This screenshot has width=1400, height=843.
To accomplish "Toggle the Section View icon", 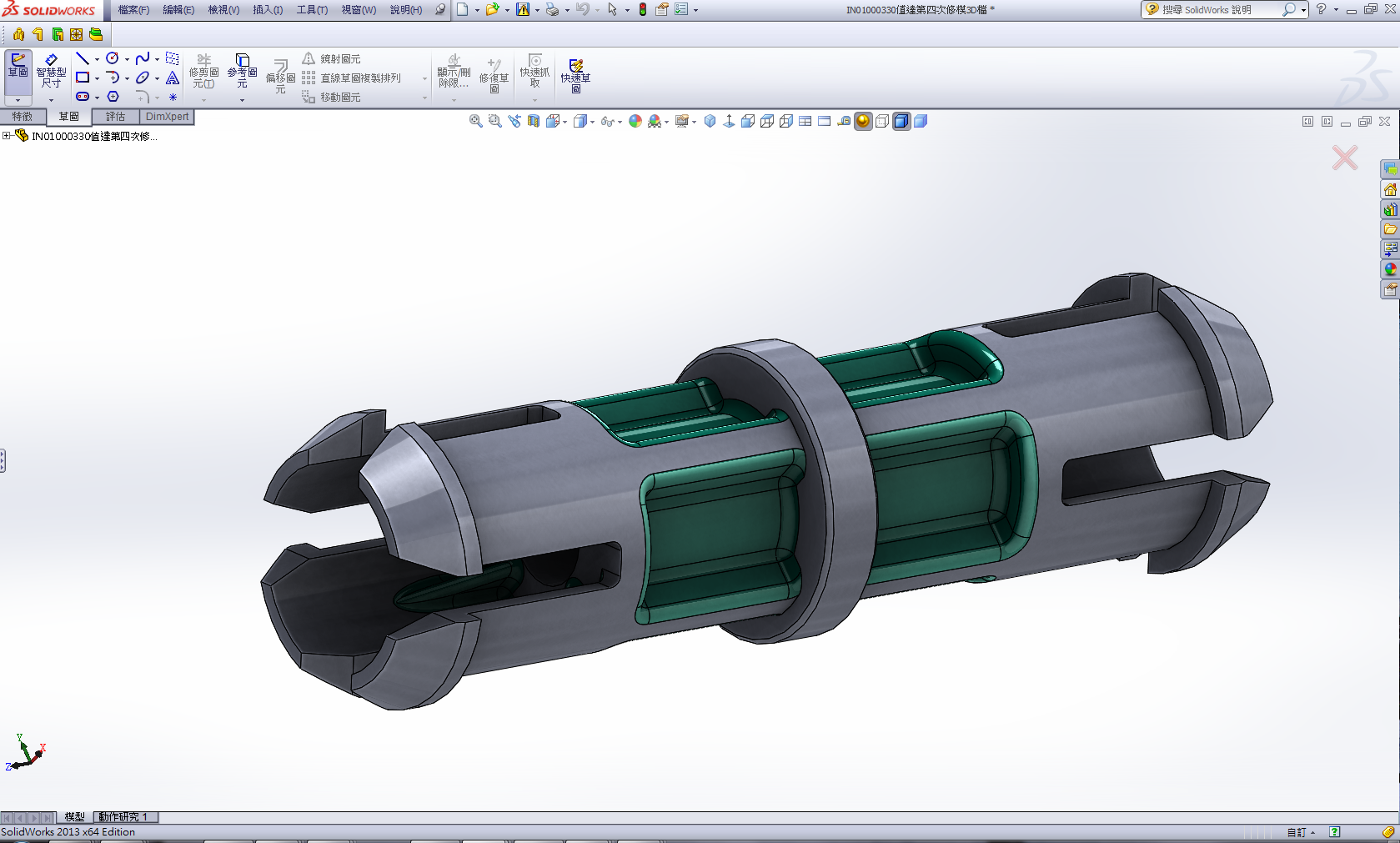I will pyautogui.click(x=534, y=121).
